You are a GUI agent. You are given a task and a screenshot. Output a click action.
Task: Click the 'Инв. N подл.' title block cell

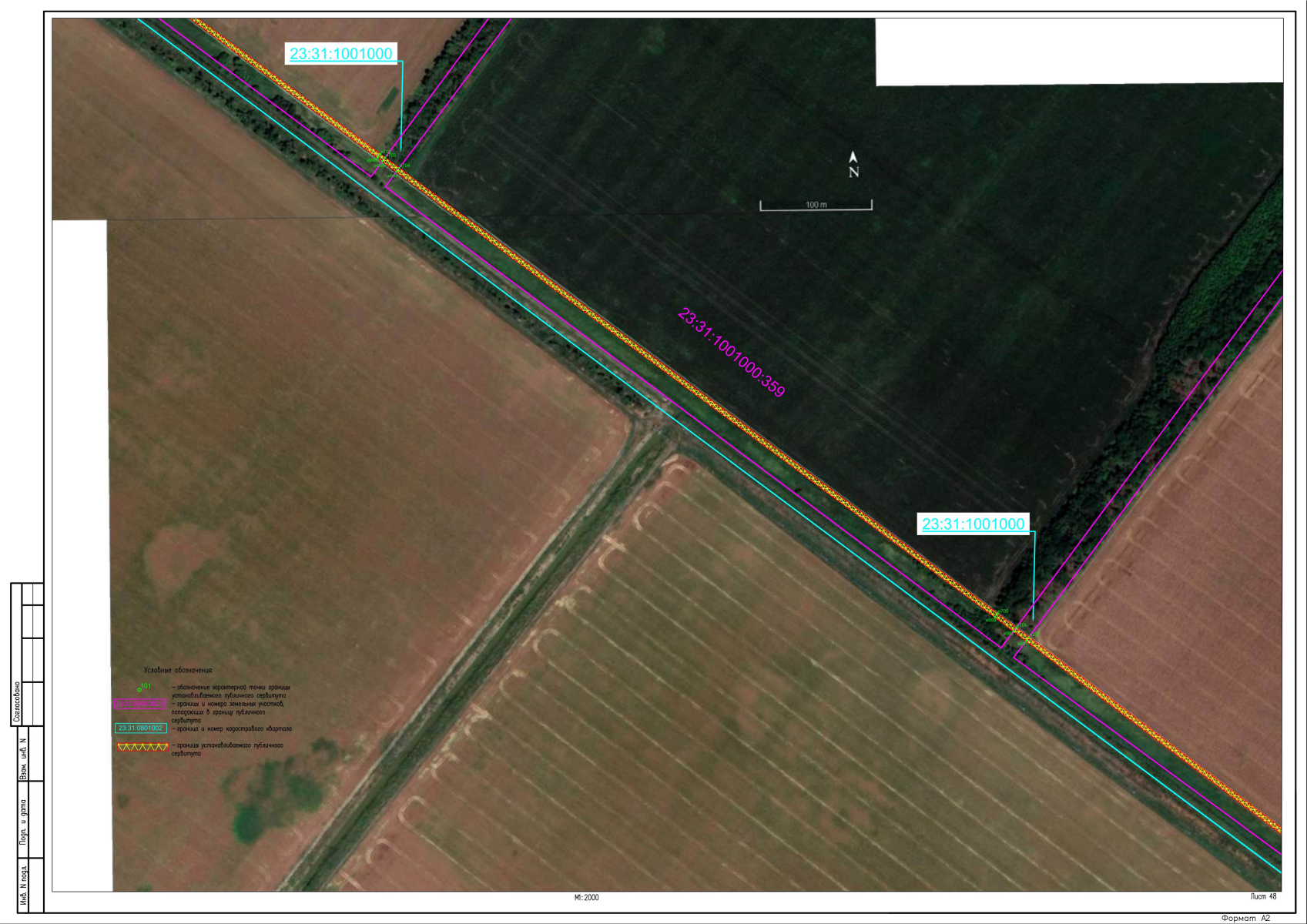point(23,885)
